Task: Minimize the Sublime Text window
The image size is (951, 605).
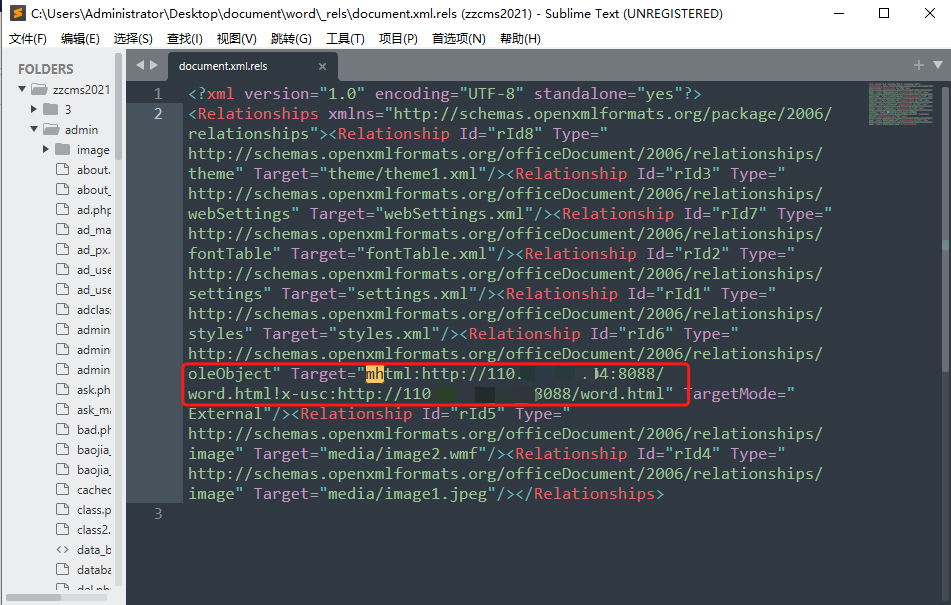Action: pyautogui.click(x=839, y=13)
